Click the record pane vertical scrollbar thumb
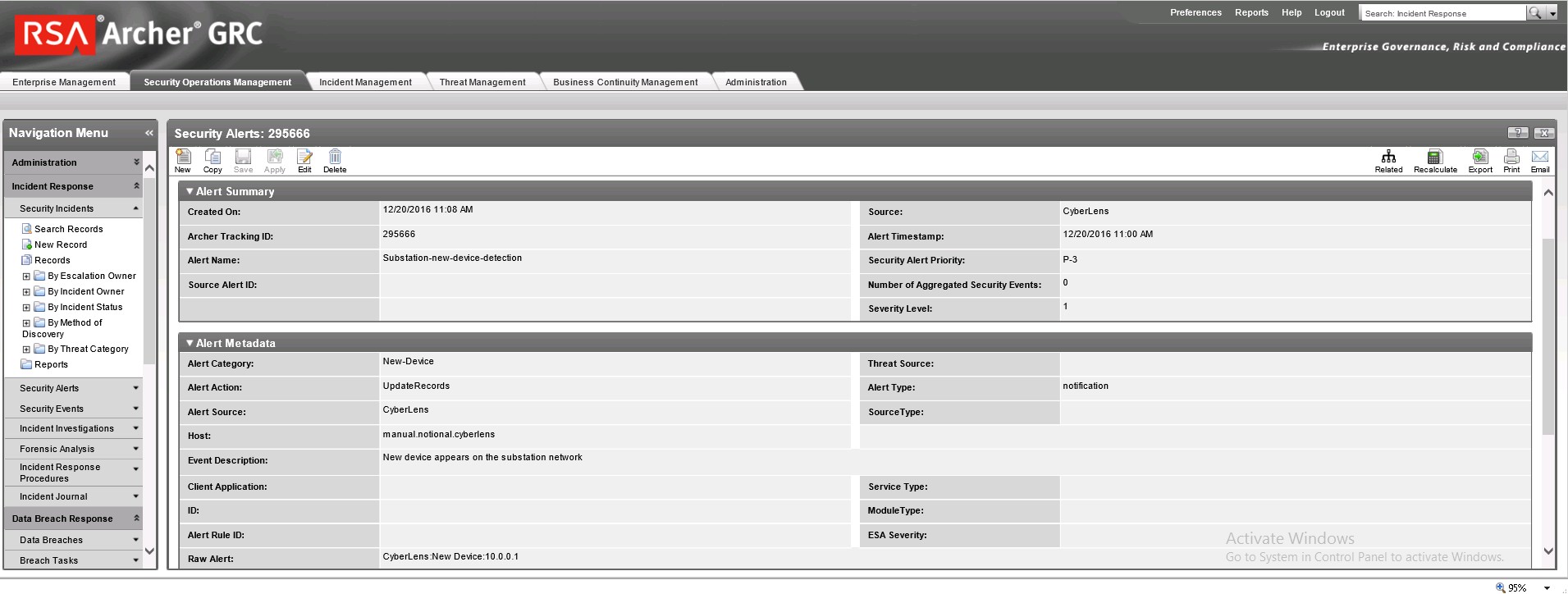This screenshot has width=1568, height=594. click(1548, 336)
